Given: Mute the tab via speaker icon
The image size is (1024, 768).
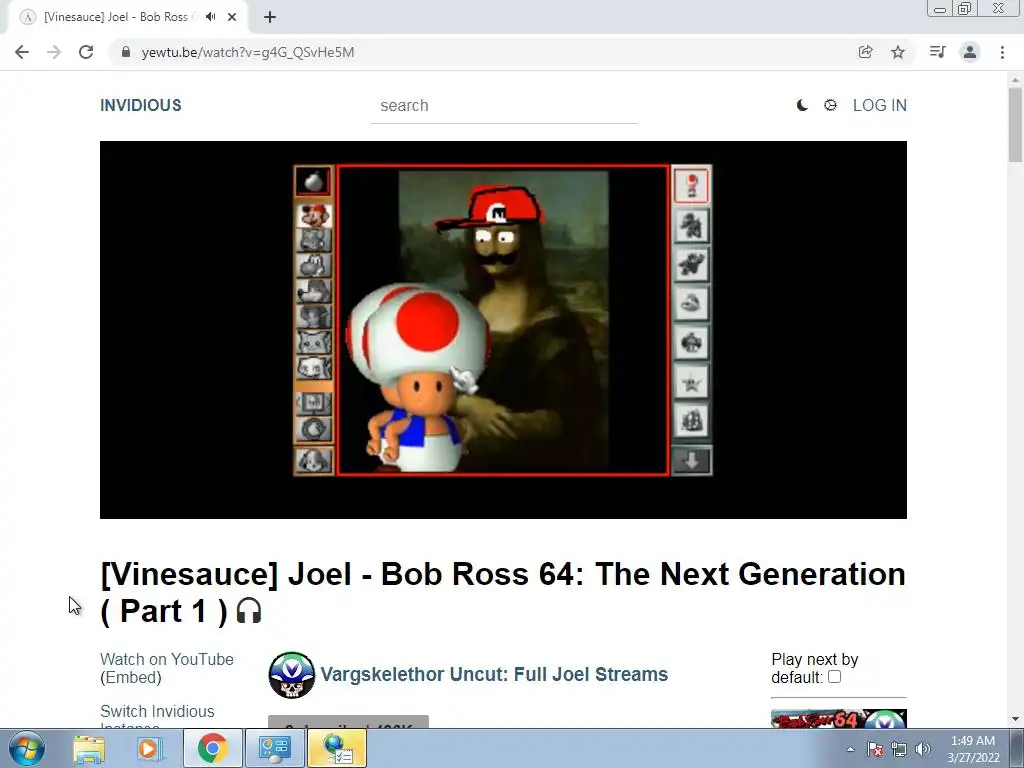Looking at the screenshot, I should (210, 17).
